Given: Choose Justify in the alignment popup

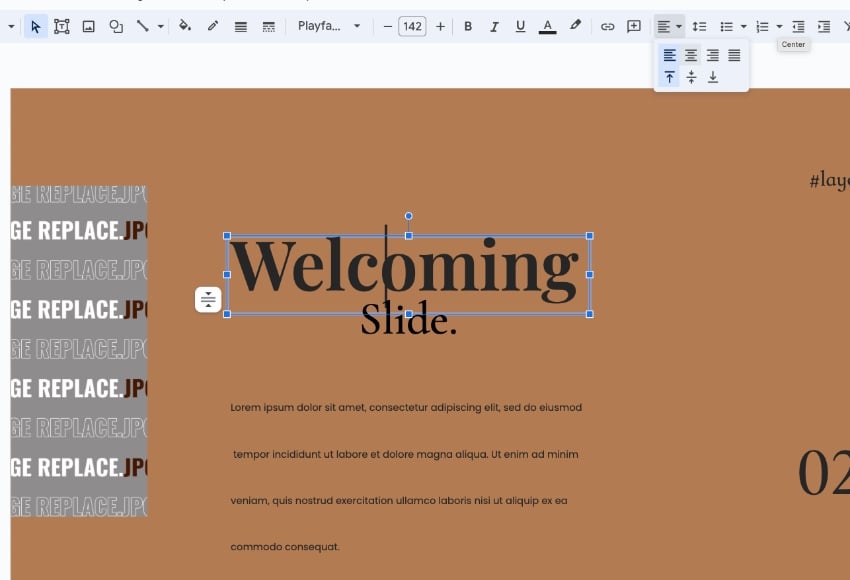Looking at the screenshot, I should (x=734, y=56).
